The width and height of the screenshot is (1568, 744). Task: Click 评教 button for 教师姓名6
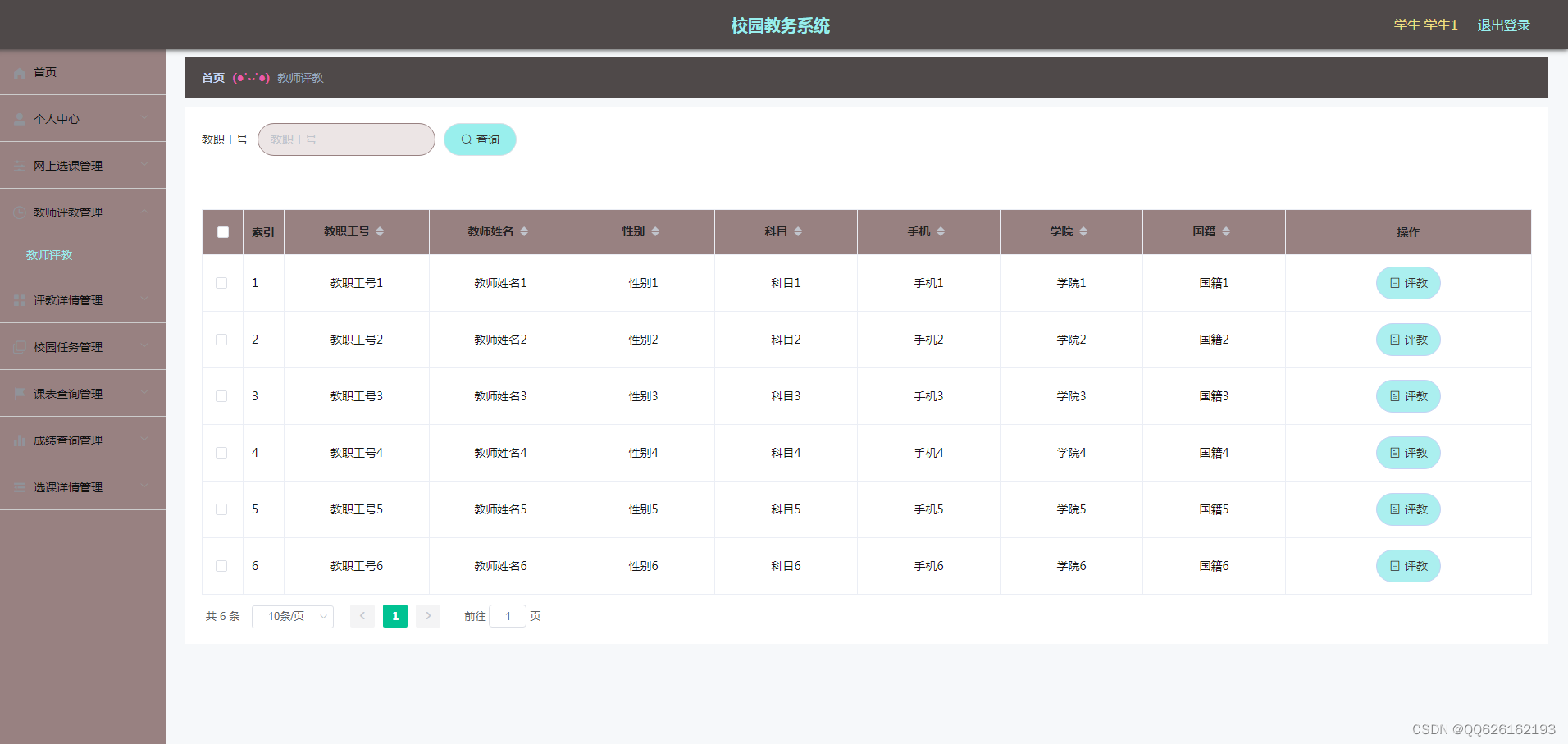coord(1408,566)
